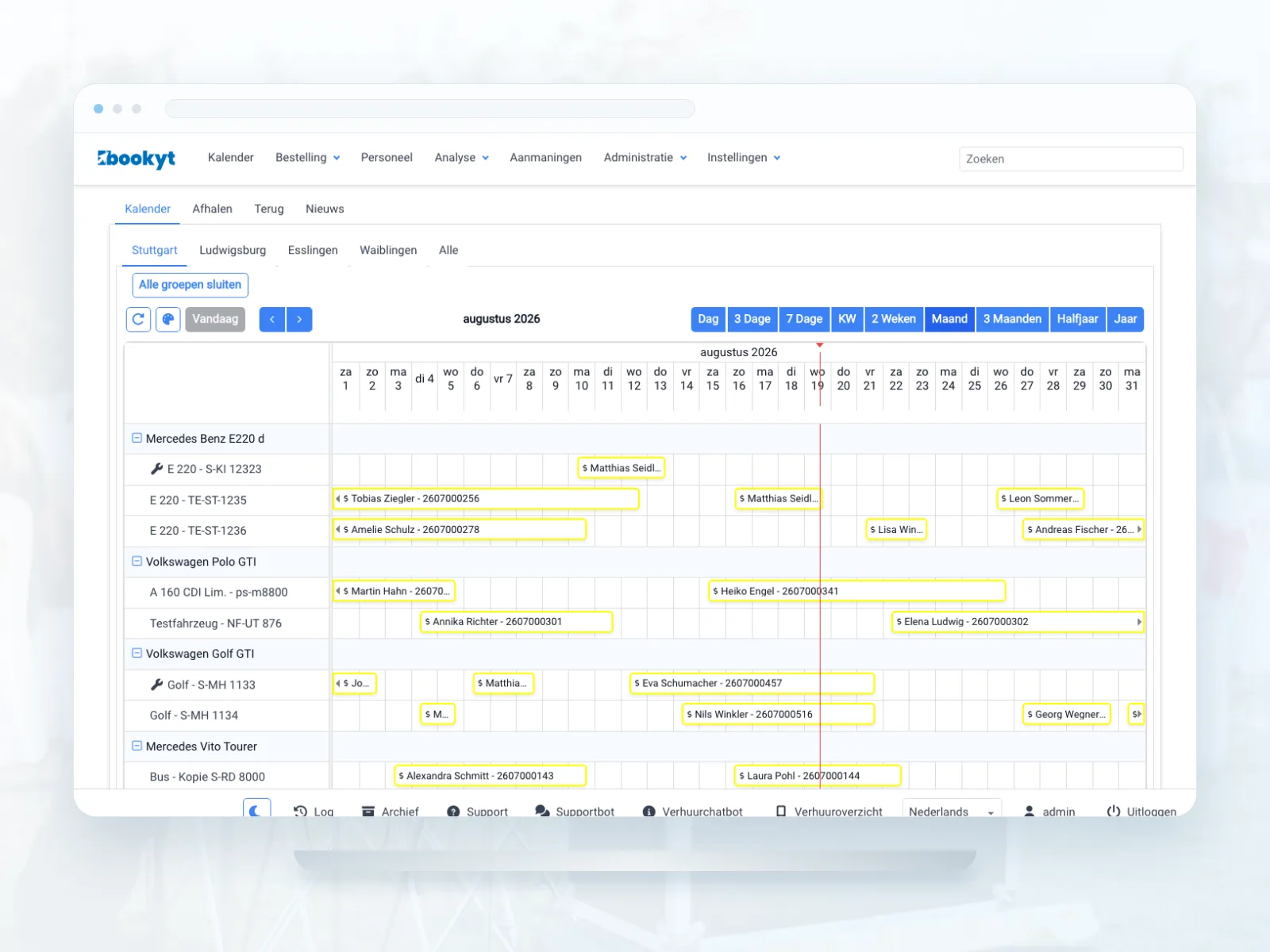The height and width of the screenshot is (952, 1270).
Task: Click wrench icon on E 220 - S-KI 12323
Action: 156,469
